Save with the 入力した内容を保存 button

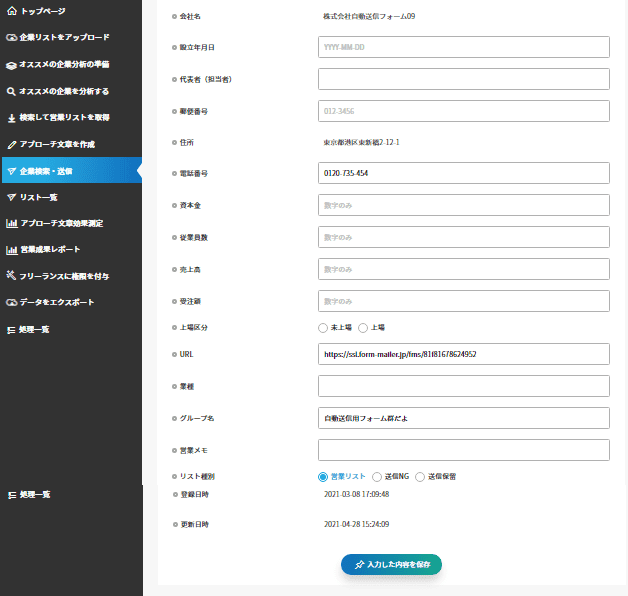click(391, 564)
